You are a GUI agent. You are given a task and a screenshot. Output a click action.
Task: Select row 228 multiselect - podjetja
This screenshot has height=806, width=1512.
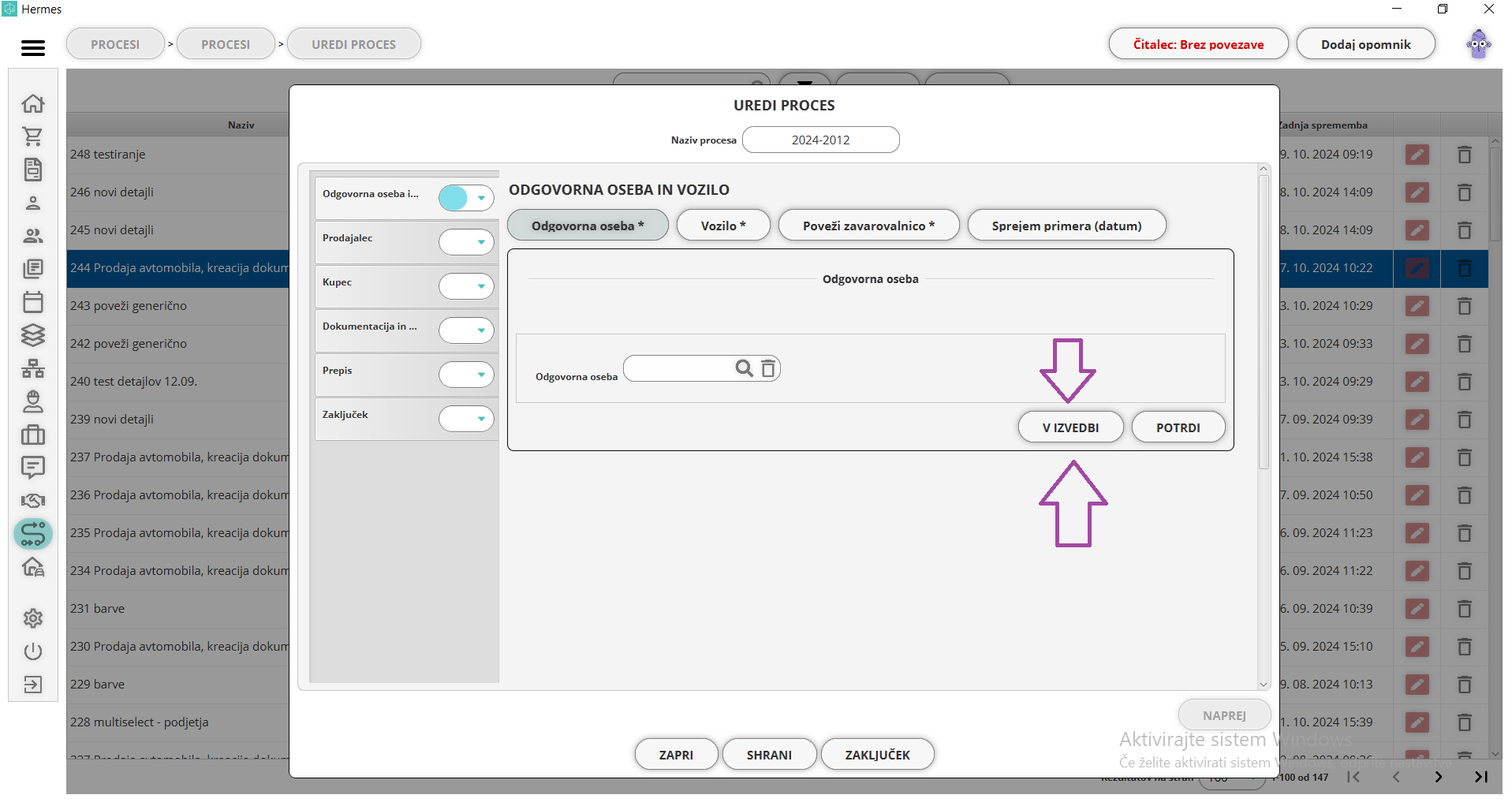tap(178, 722)
